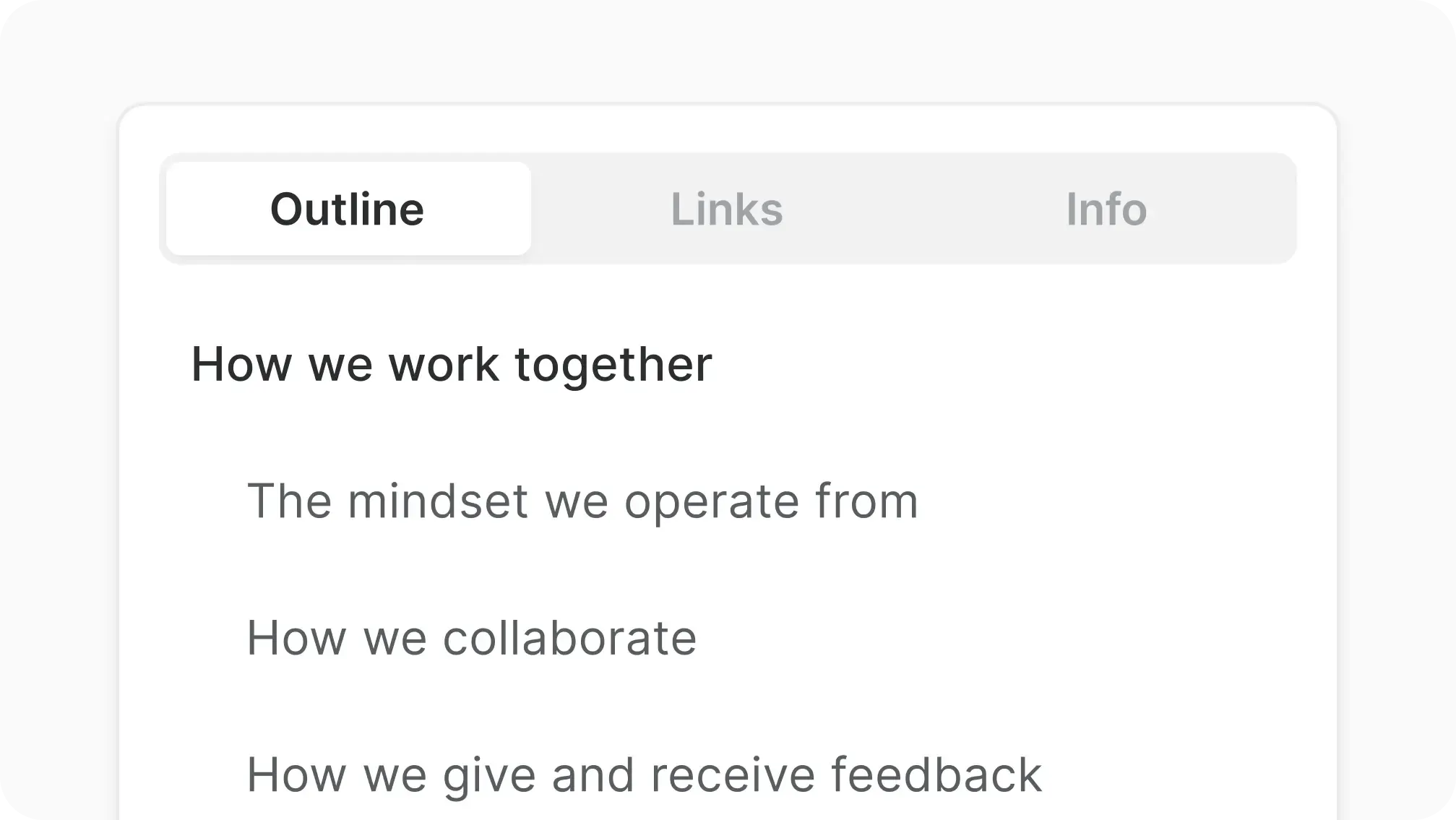
Task: Click the top-level outline heading
Action: point(452,364)
